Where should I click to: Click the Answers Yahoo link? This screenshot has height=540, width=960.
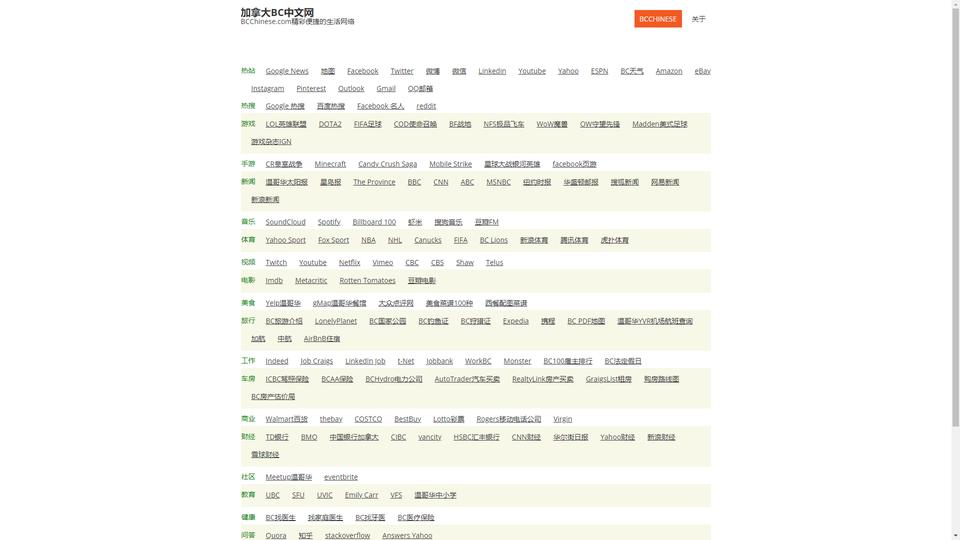click(x=407, y=536)
